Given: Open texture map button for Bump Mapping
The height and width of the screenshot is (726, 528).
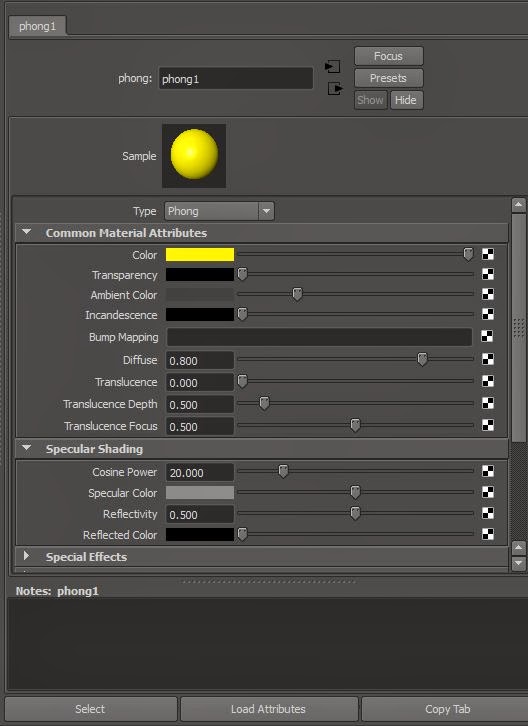Looking at the screenshot, I should tap(487, 336).
